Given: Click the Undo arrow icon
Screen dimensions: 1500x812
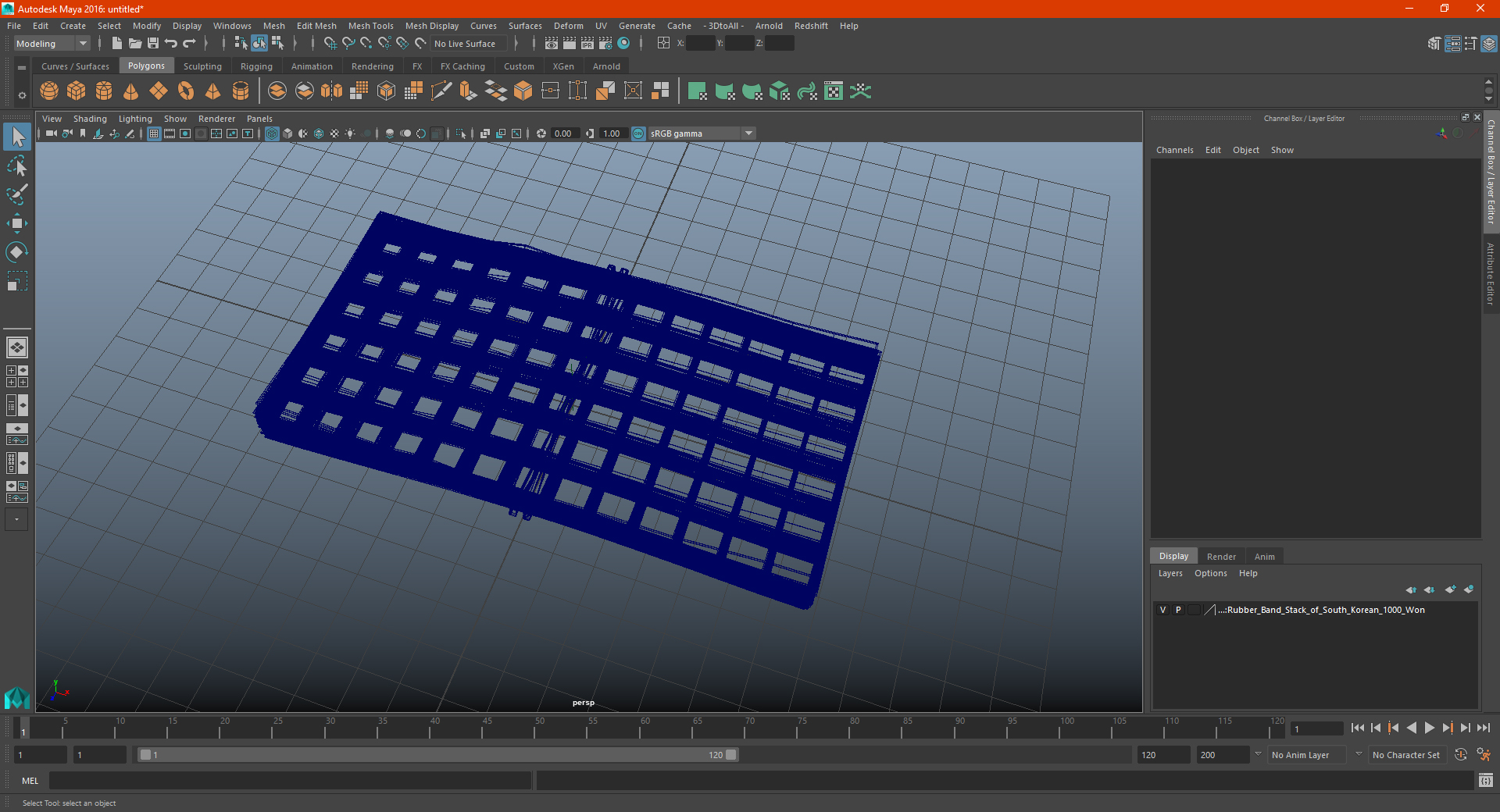Looking at the screenshot, I should 171,44.
